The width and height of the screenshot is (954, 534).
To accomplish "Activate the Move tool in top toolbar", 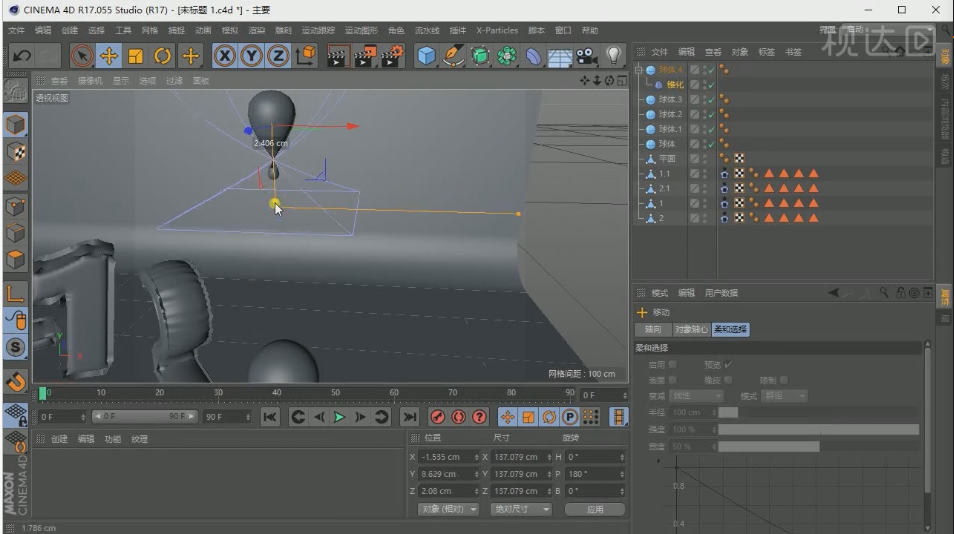I will (109, 56).
